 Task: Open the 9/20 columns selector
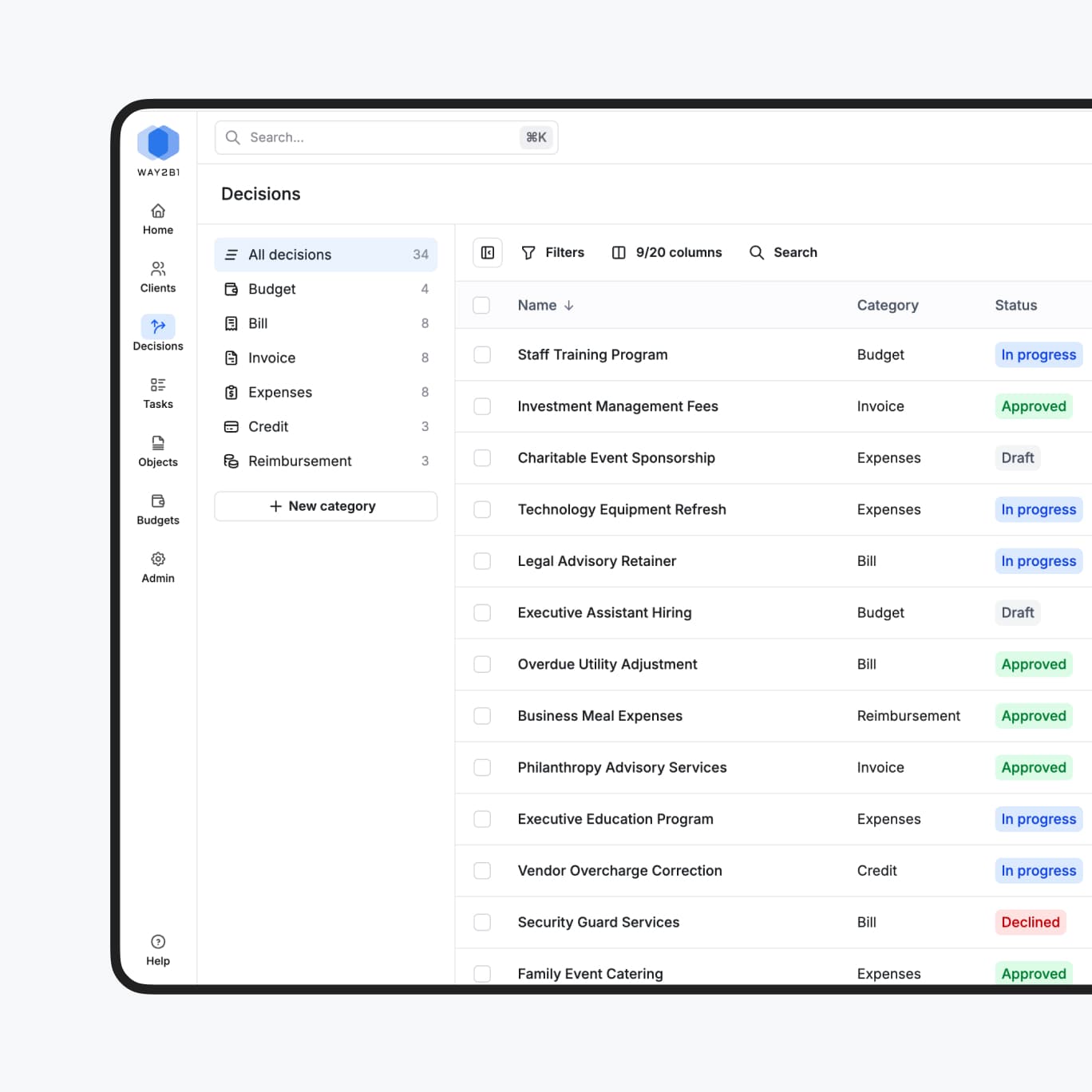tap(667, 252)
